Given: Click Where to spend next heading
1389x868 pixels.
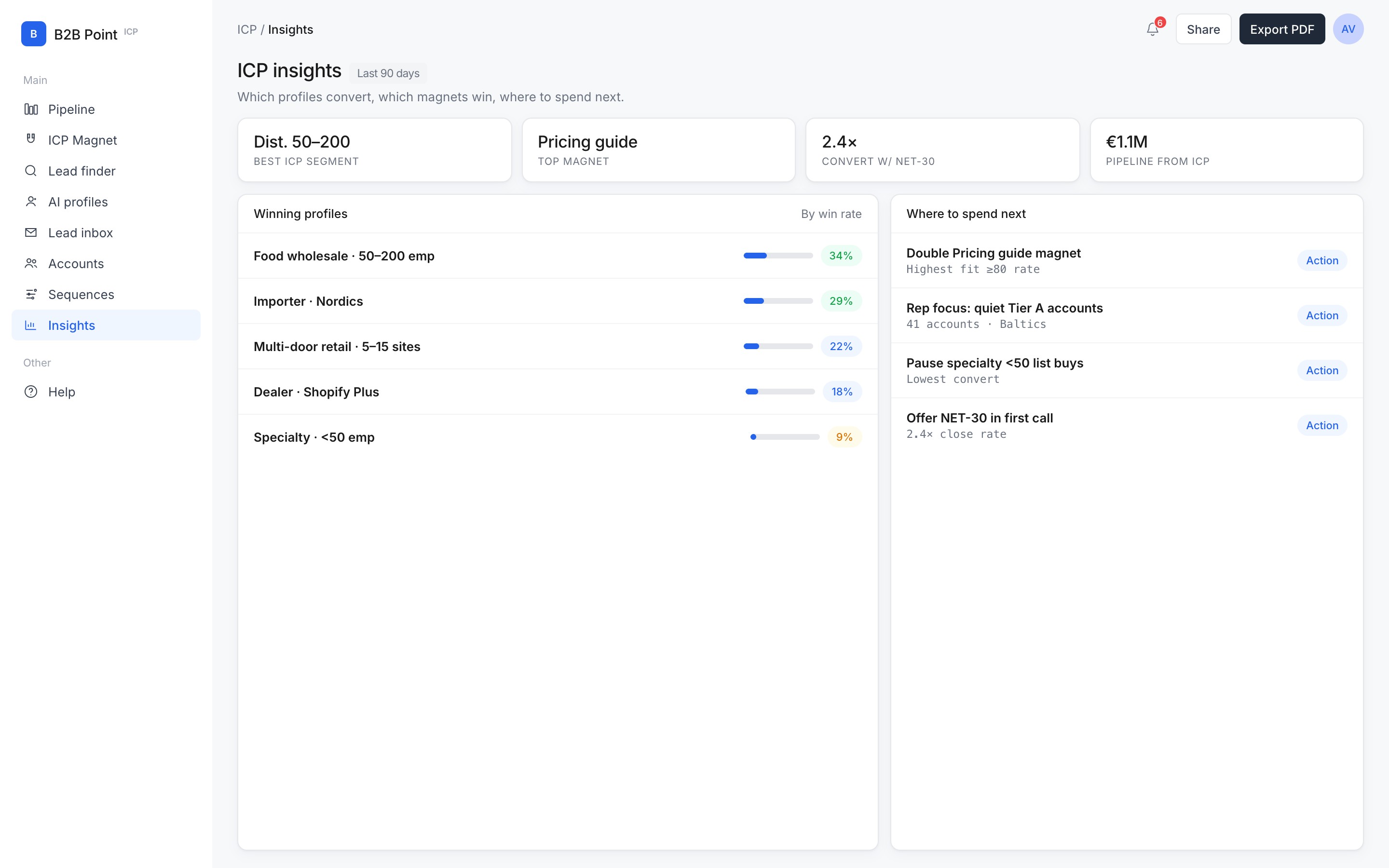Looking at the screenshot, I should click(966, 214).
